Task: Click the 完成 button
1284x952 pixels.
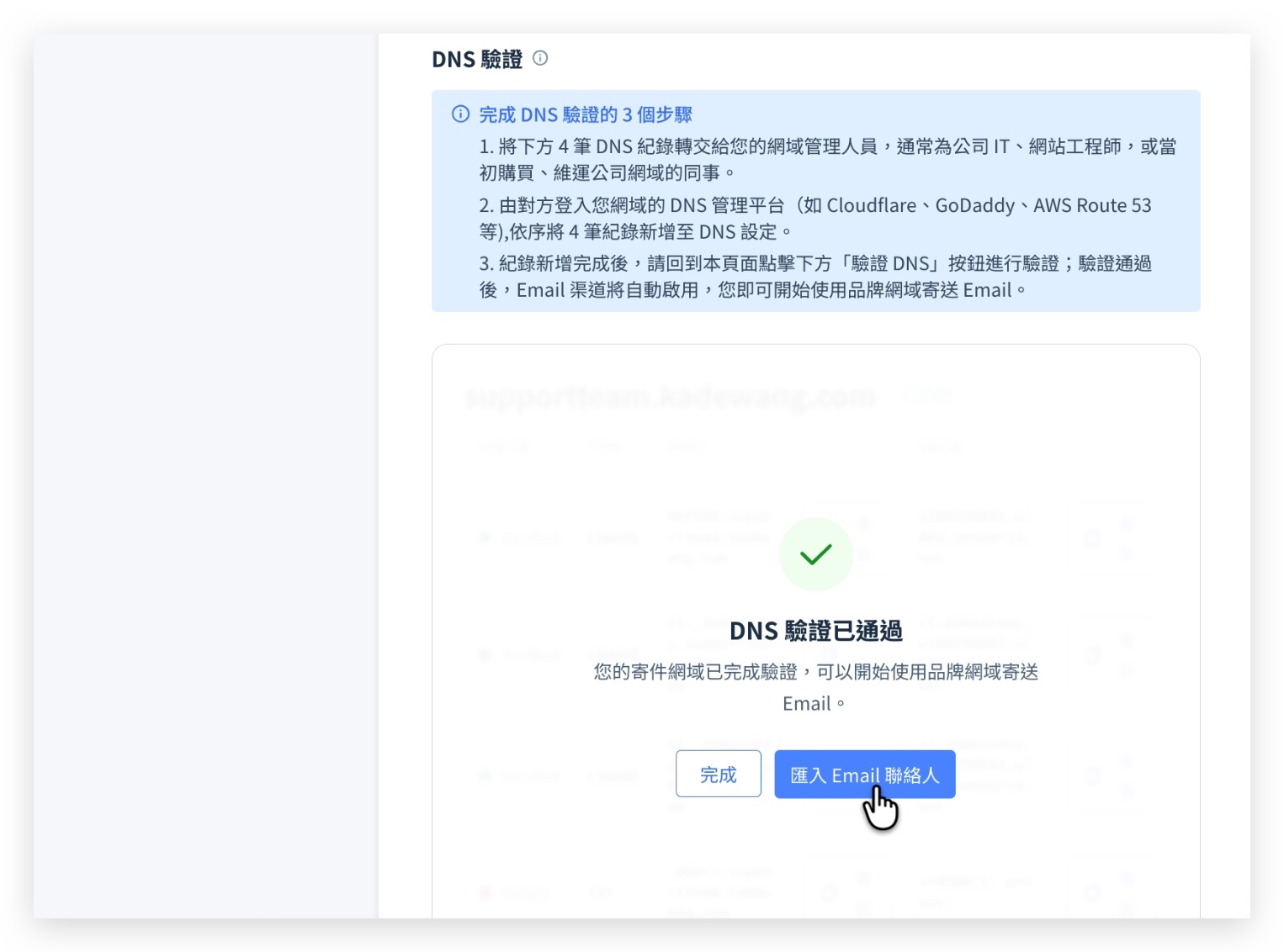Action: 718,774
